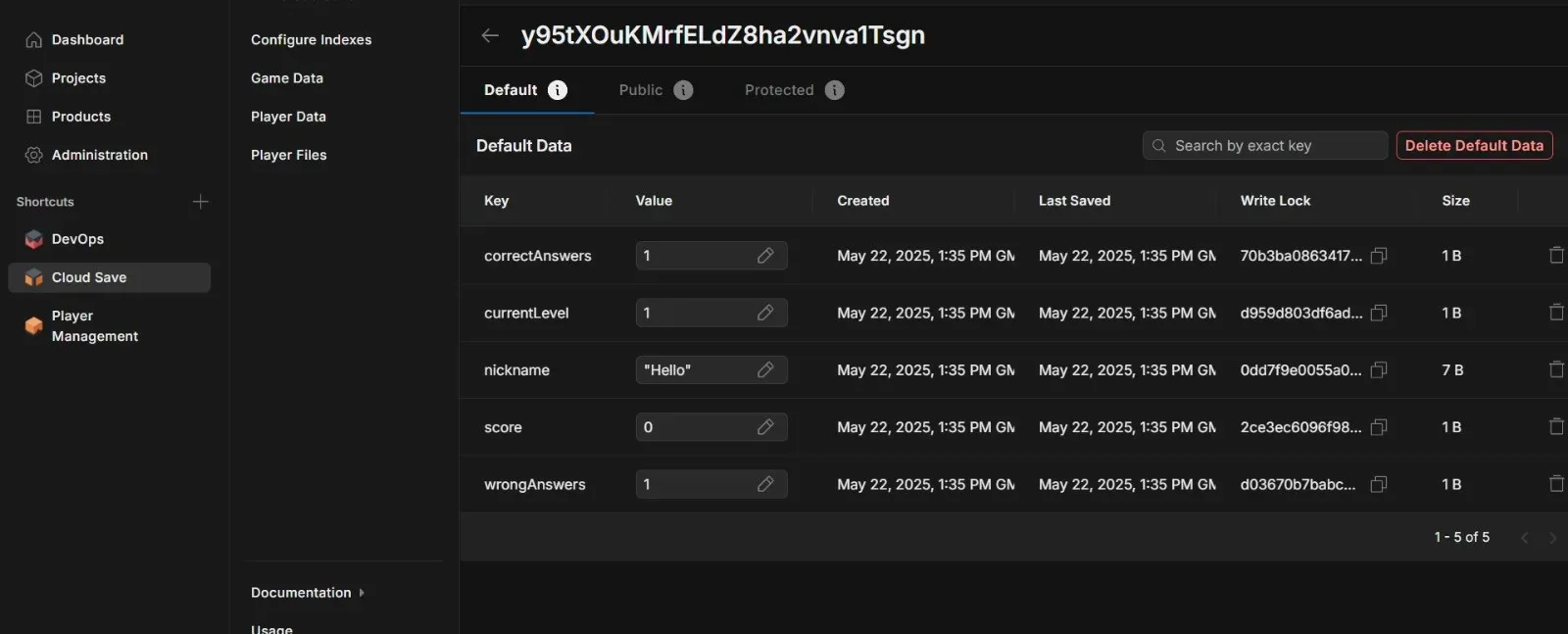Add a shortcut with the plus icon

(201, 202)
